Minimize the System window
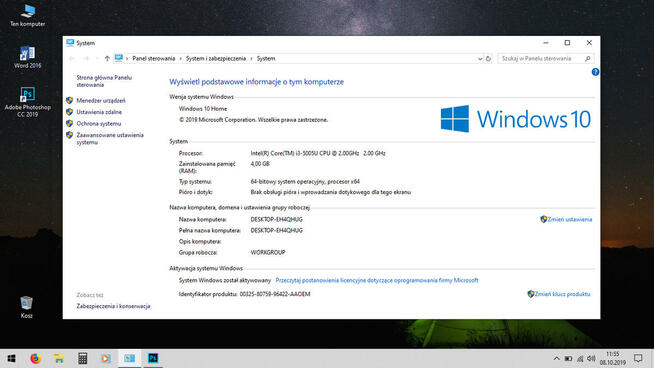The image size is (654, 368). [546, 43]
